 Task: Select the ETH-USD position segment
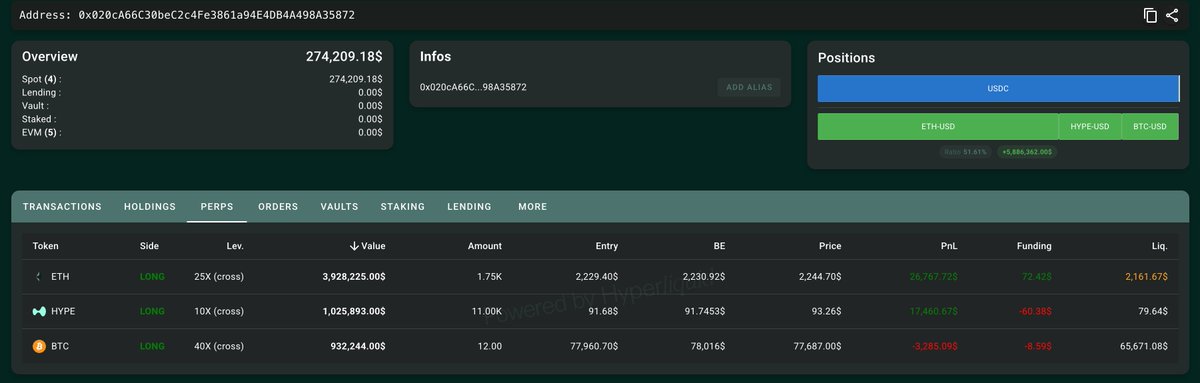tap(938, 127)
